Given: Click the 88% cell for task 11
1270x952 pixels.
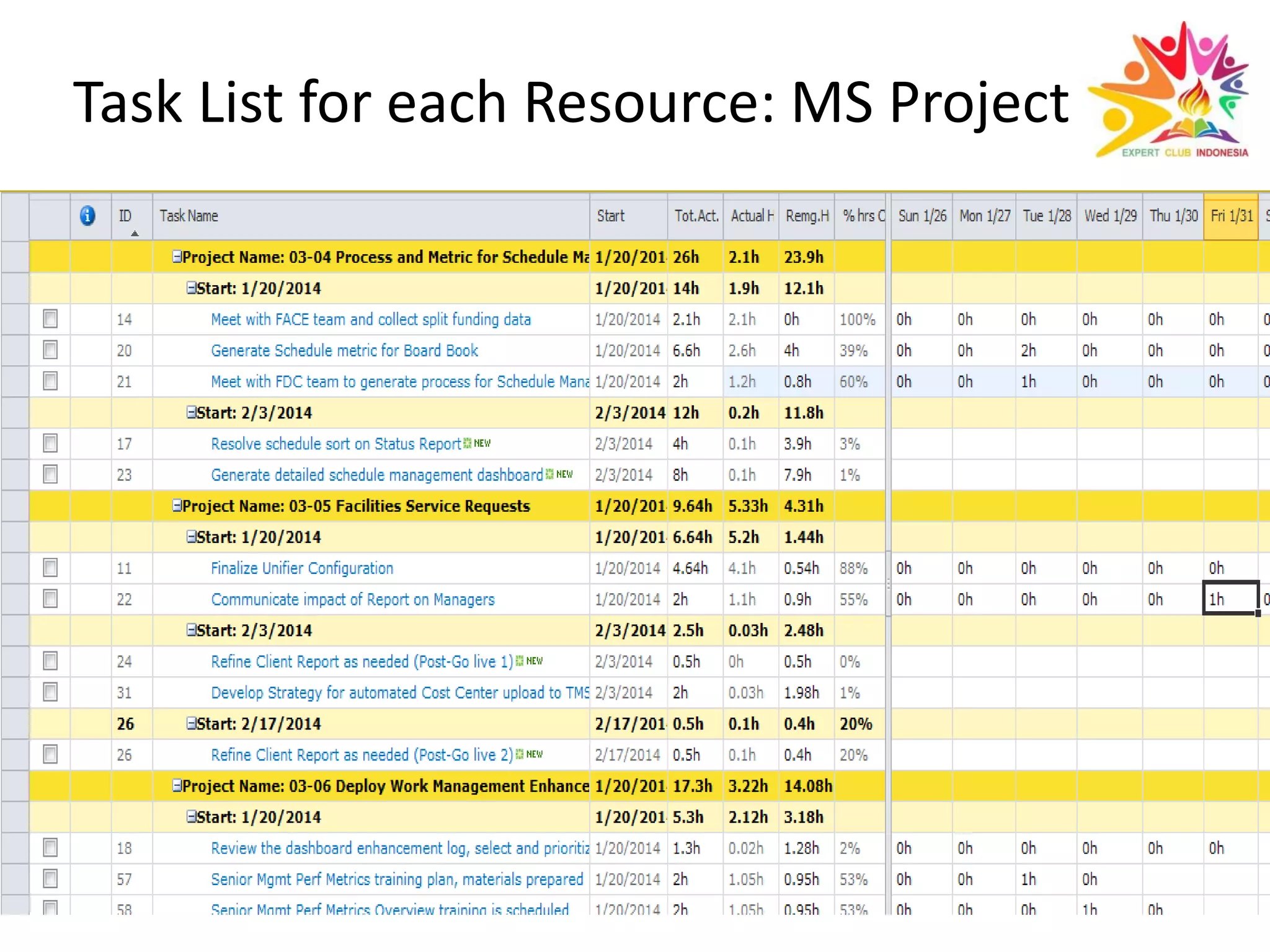Looking at the screenshot, I should (x=861, y=568).
